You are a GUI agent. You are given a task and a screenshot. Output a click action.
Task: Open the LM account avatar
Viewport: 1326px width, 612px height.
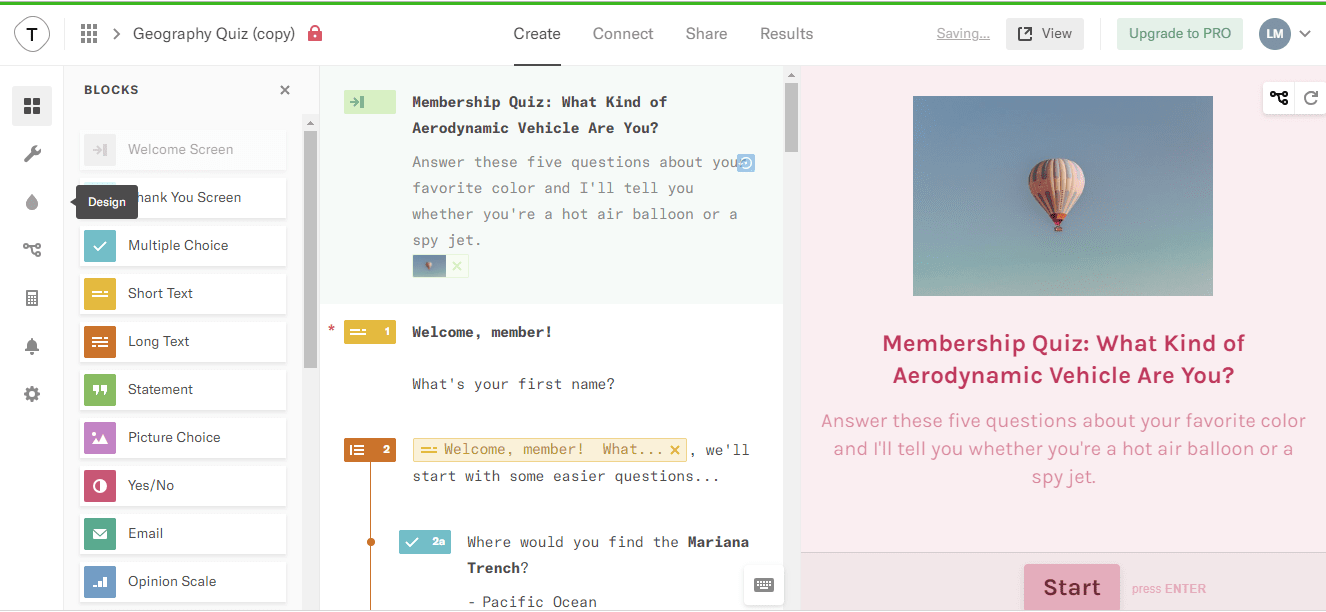tap(1275, 34)
